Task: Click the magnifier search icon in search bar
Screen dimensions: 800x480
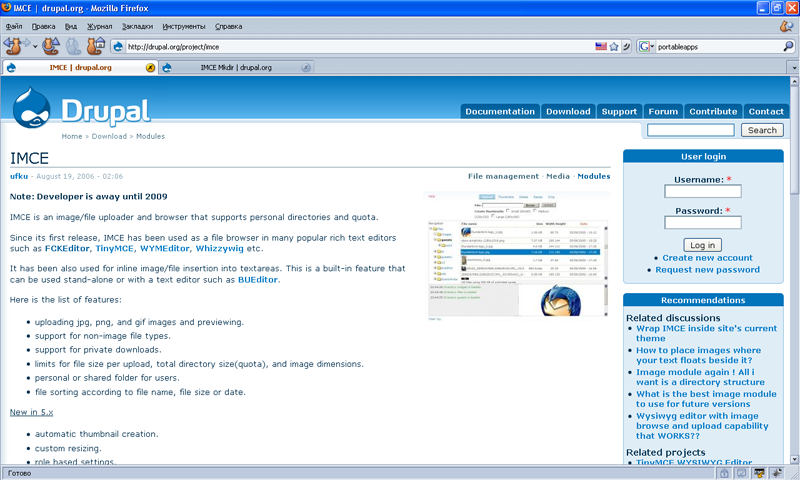Action: (x=788, y=46)
